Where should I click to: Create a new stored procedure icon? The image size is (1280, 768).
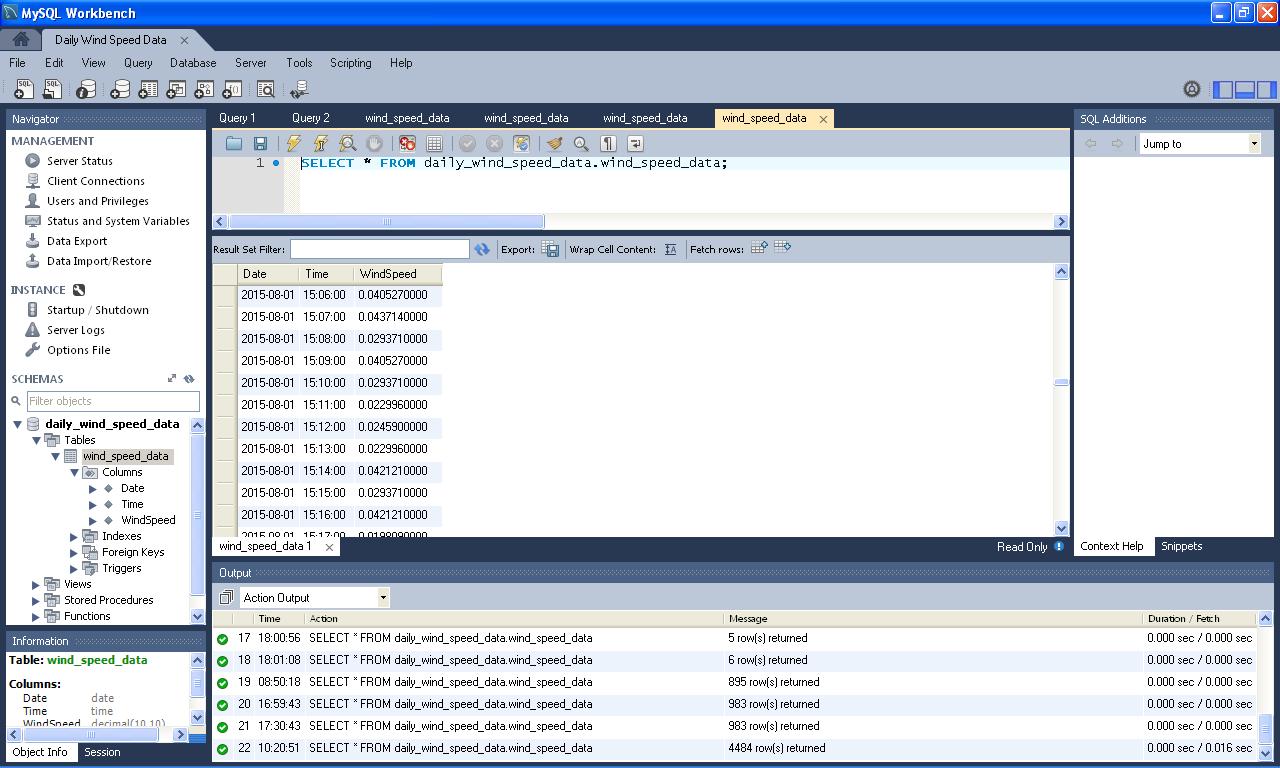pos(204,89)
